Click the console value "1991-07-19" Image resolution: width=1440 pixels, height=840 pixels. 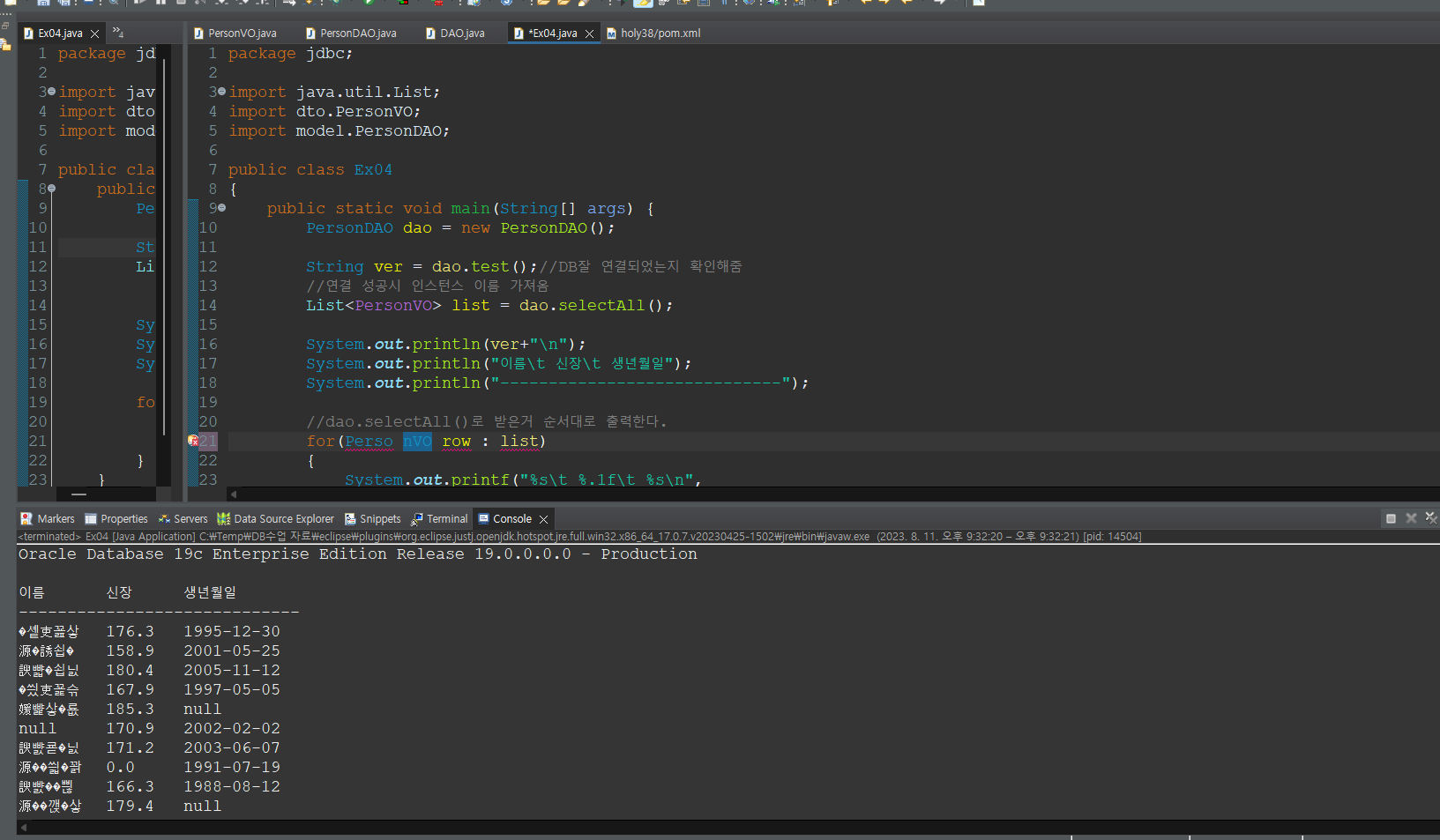[x=232, y=768]
